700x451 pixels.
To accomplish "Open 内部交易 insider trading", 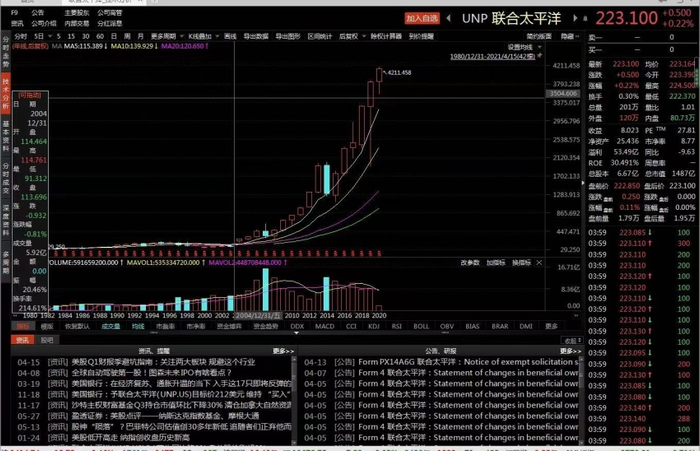I will (77, 23).
